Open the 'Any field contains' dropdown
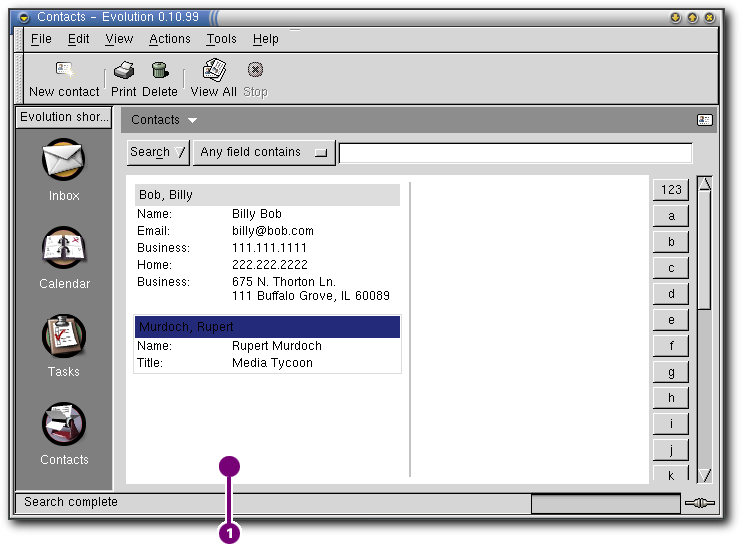749x550 pixels. point(264,153)
